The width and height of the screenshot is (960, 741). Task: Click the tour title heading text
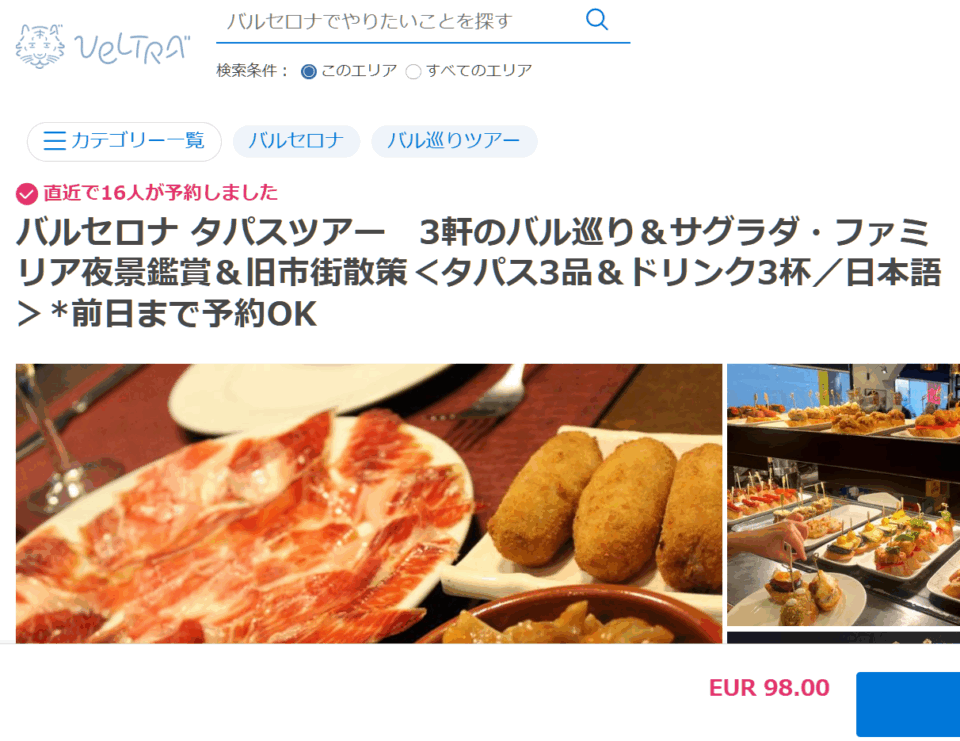tap(478, 273)
